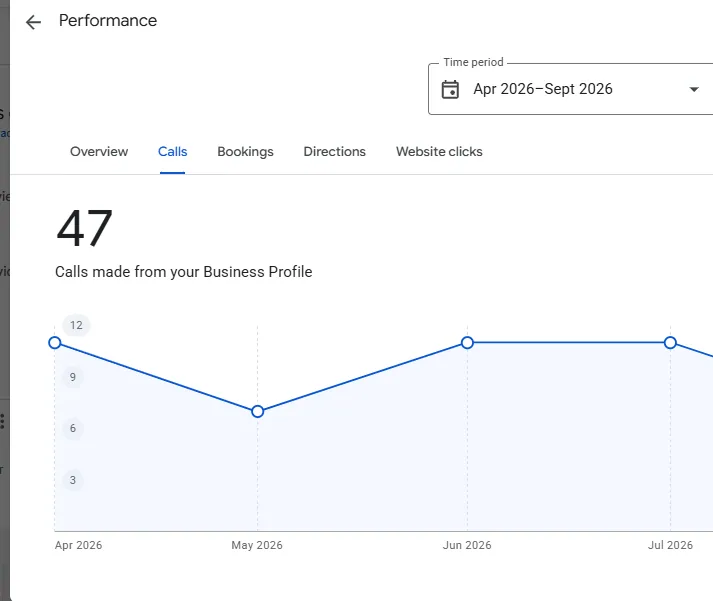The height and width of the screenshot is (601, 713).
Task: Click 'Calls made from your Business Profile' text
Action: pyautogui.click(x=184, y=272)
